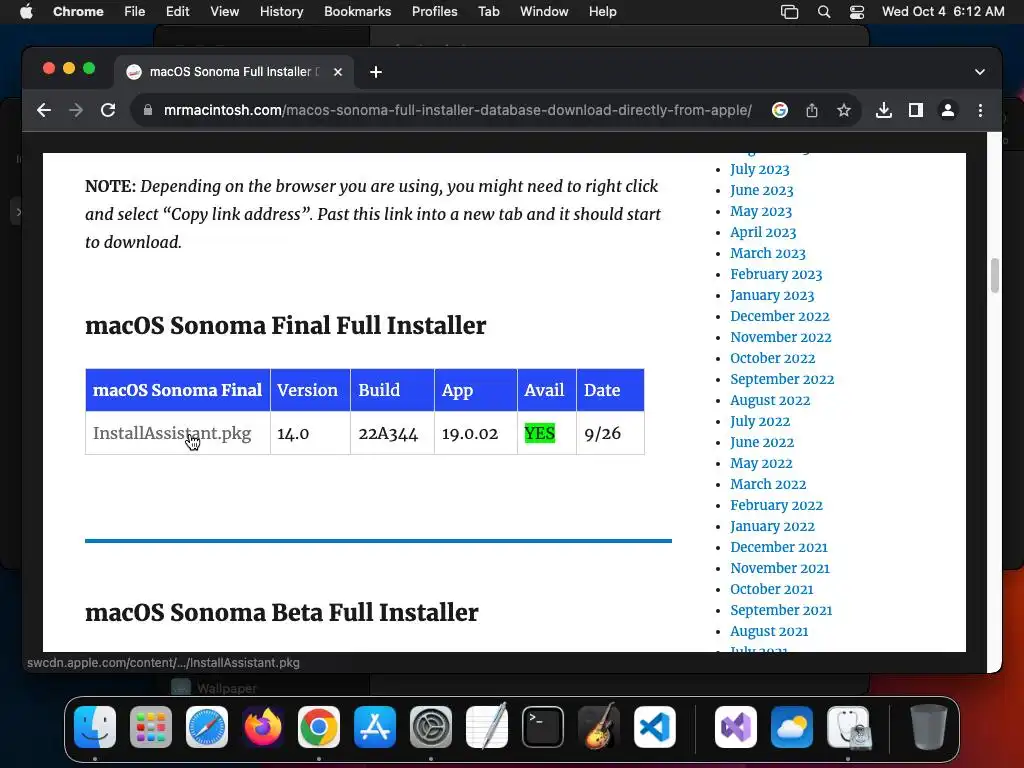Screen dimensions: 1024x768
Task: Open Safari from the Dock
Action: [207, 727]
